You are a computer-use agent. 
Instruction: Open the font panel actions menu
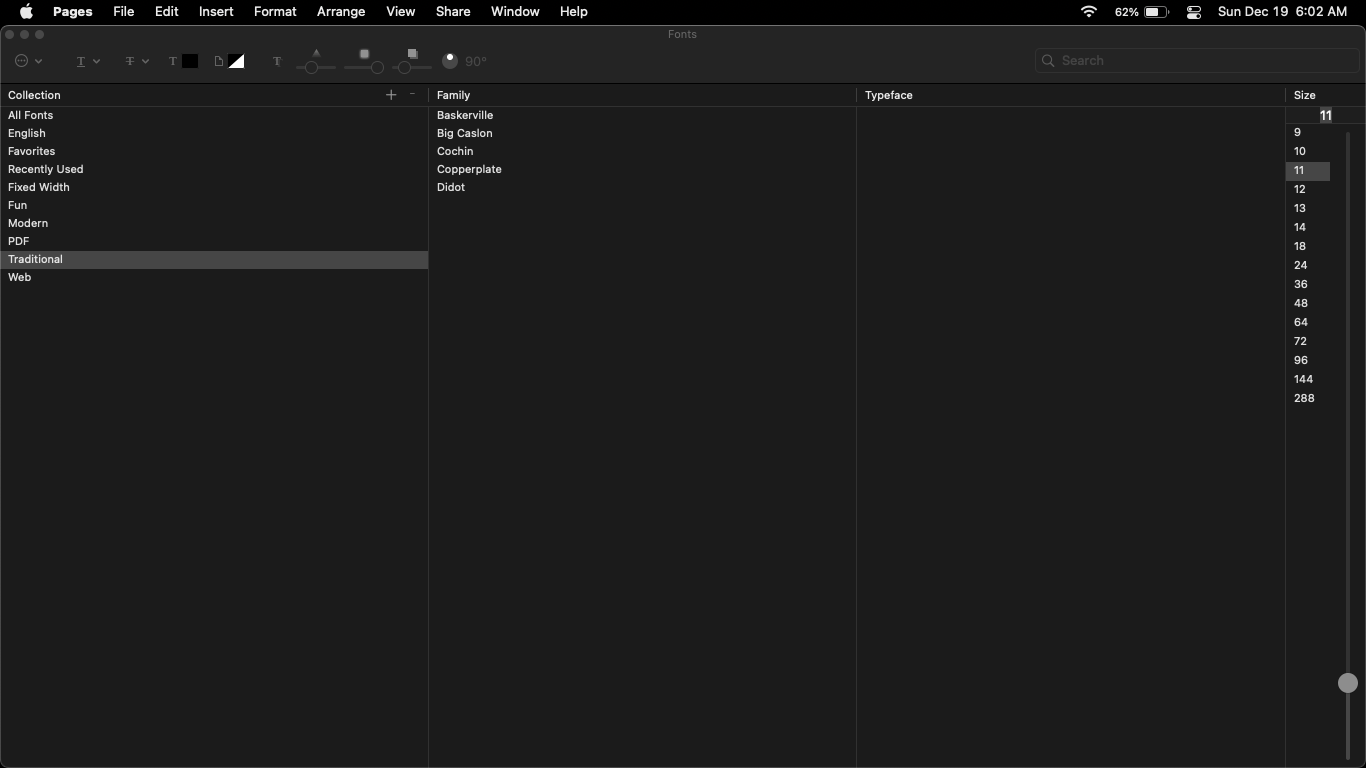click(x=28, y=61)
